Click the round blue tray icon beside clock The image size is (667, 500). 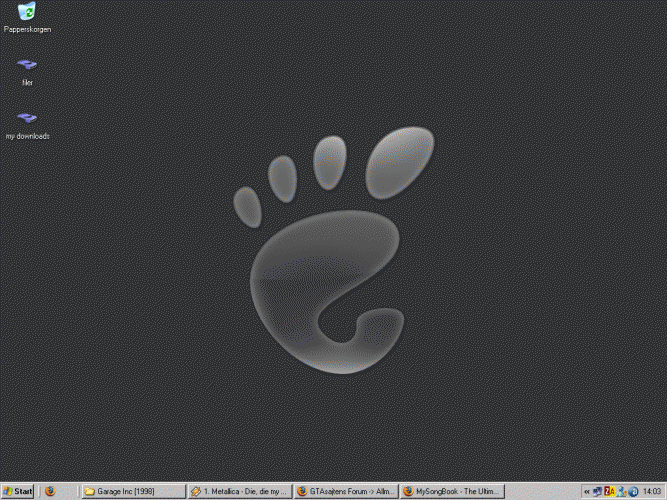632,492
